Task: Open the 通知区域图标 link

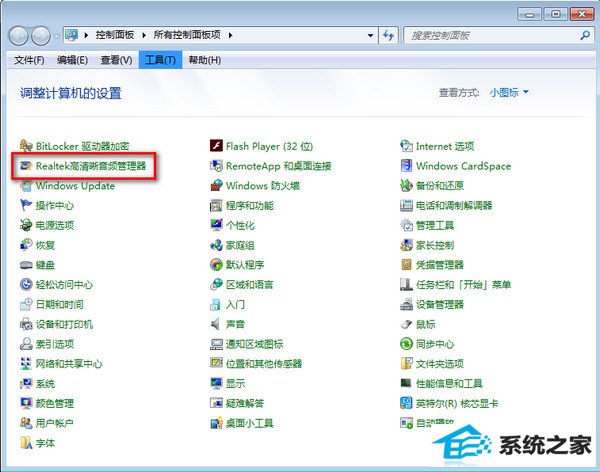Action: (x=254, y=344)
